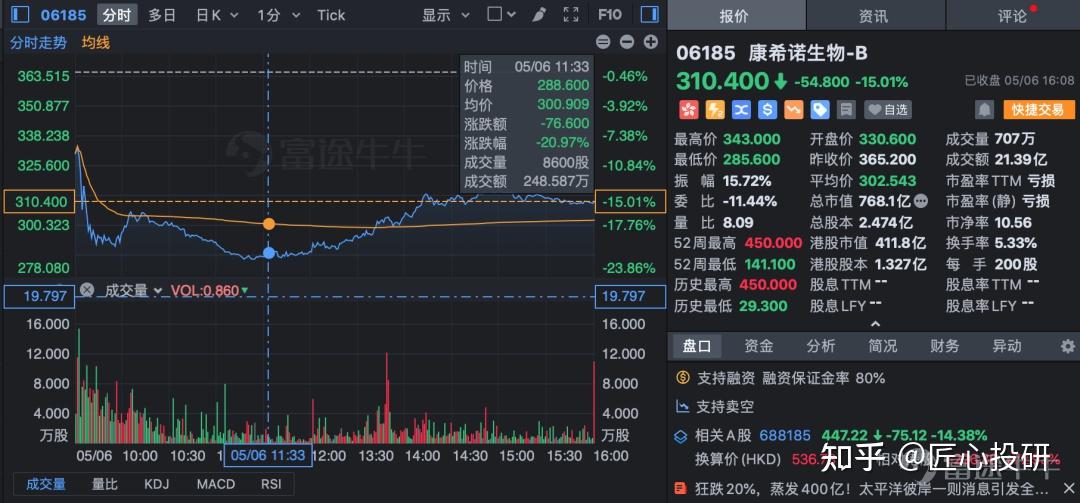
Task: Click the orange short-selling trend icon
Action: pos(793,109)
